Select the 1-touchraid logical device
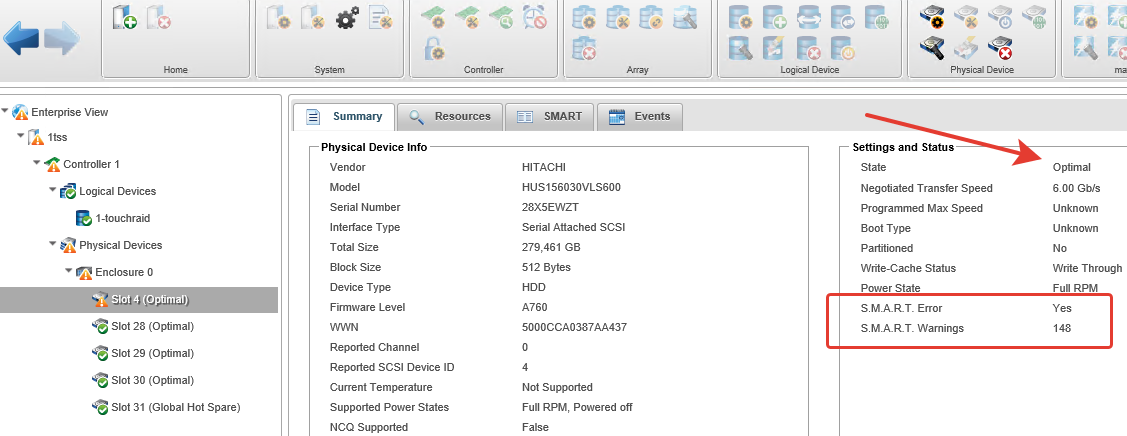 (122, 218)
